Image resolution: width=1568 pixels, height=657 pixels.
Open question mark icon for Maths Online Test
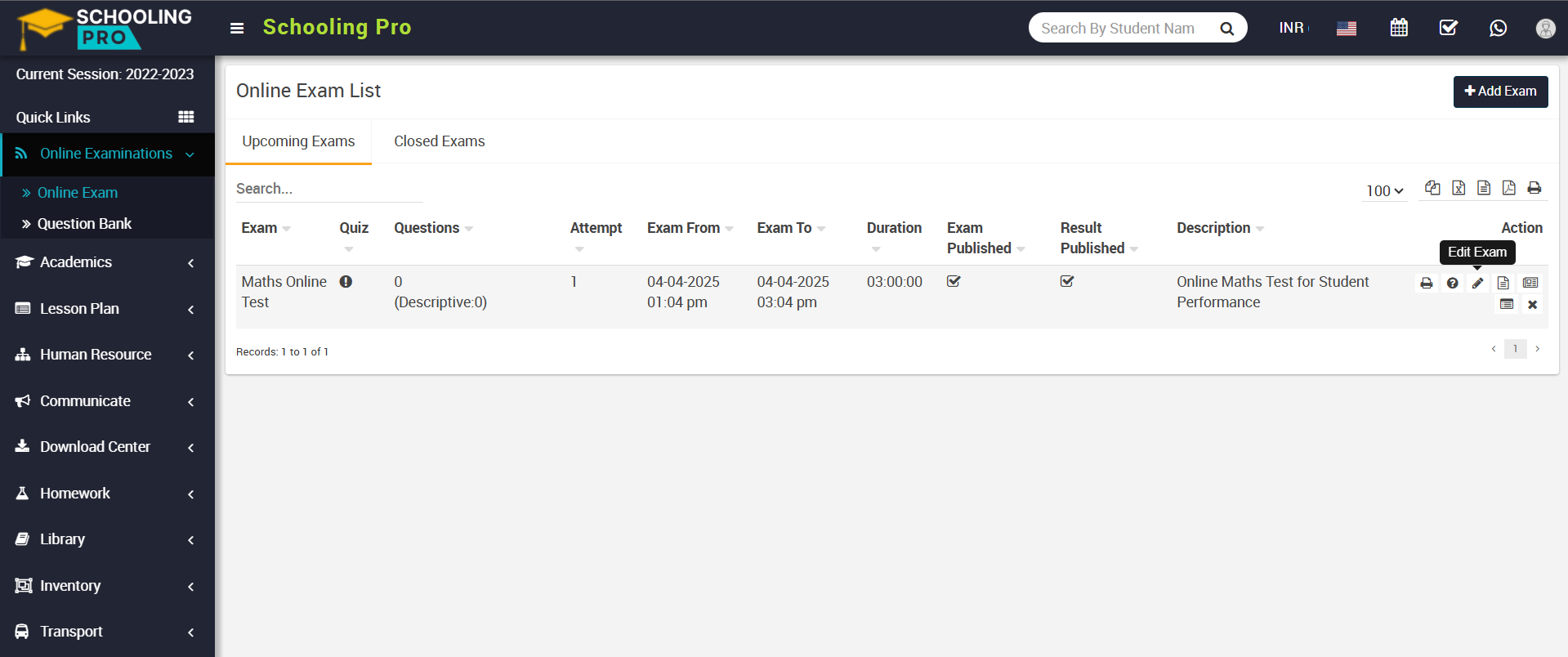click(1452, 283)
